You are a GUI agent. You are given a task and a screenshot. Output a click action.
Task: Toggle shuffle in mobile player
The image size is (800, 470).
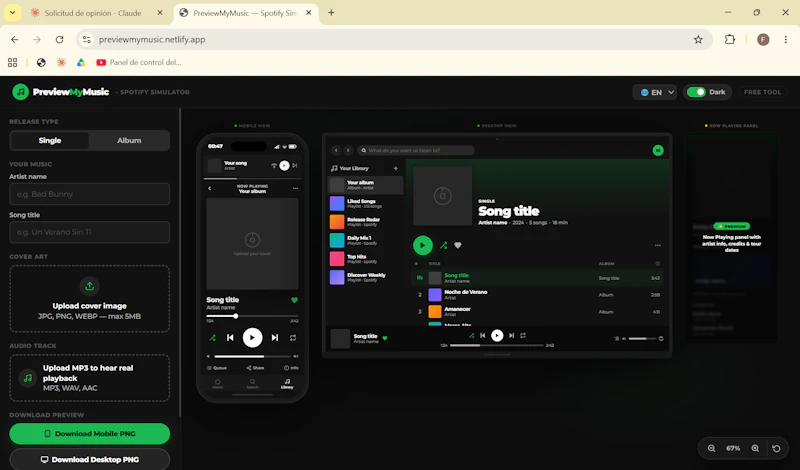[x=212, y=337]
